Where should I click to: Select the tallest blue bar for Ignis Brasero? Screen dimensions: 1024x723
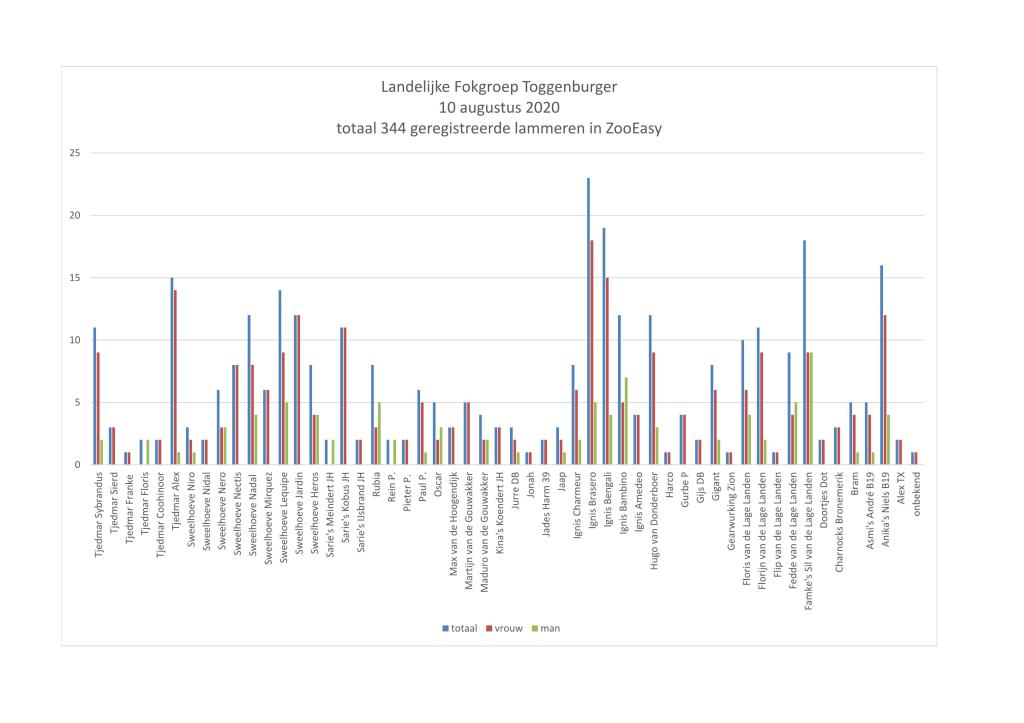(x=588, y=320)
